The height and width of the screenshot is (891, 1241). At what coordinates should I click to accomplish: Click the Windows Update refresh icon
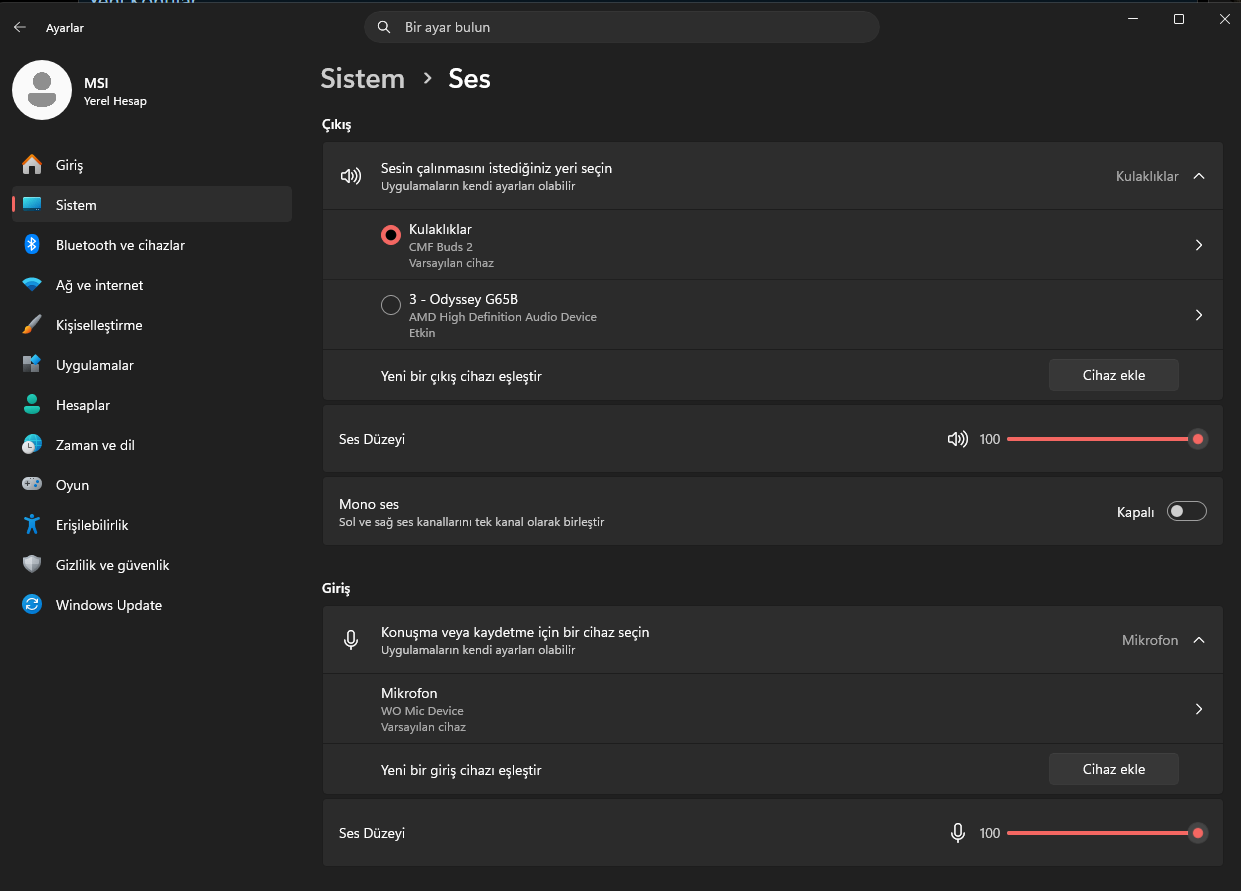[32, 605]
